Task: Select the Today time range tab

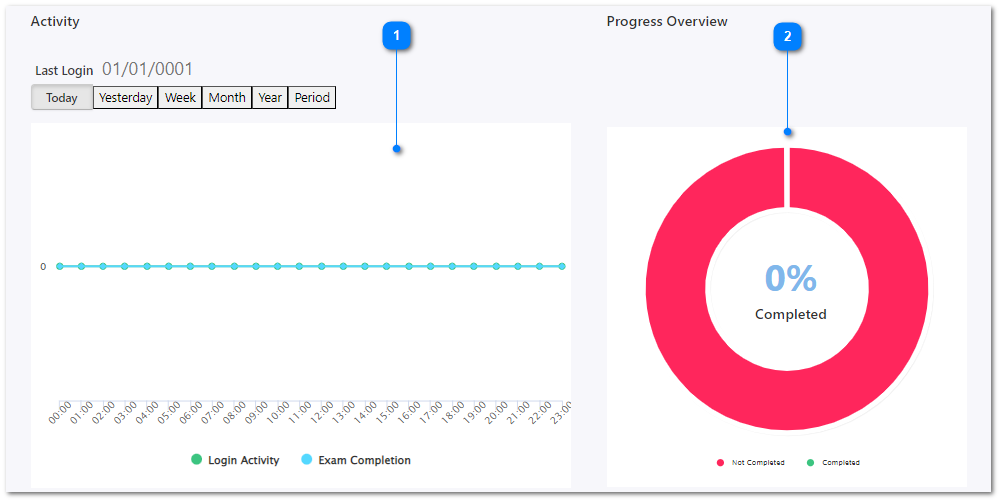Action: 62,98
